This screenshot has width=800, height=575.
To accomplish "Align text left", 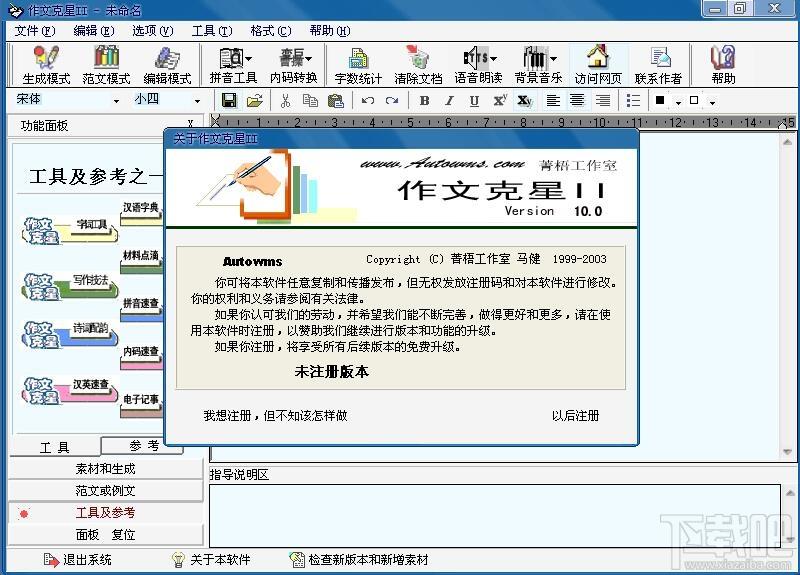I will tap(553, 101).
